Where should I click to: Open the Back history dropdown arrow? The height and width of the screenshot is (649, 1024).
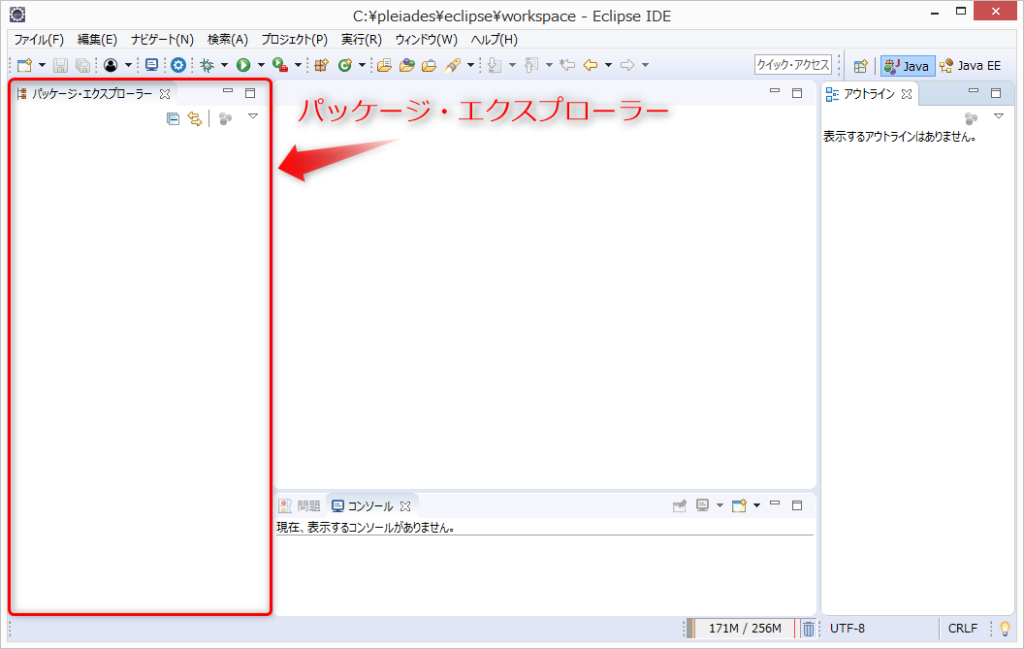click(x=608, y=65)
